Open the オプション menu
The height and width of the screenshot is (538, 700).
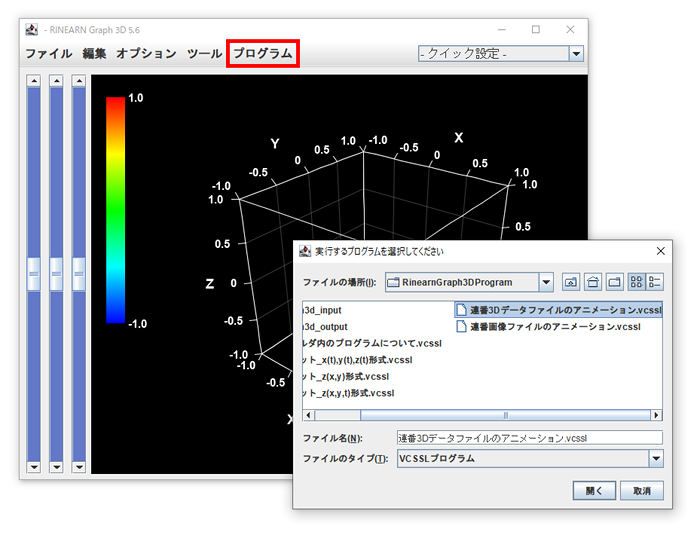(x=146, y=54)
